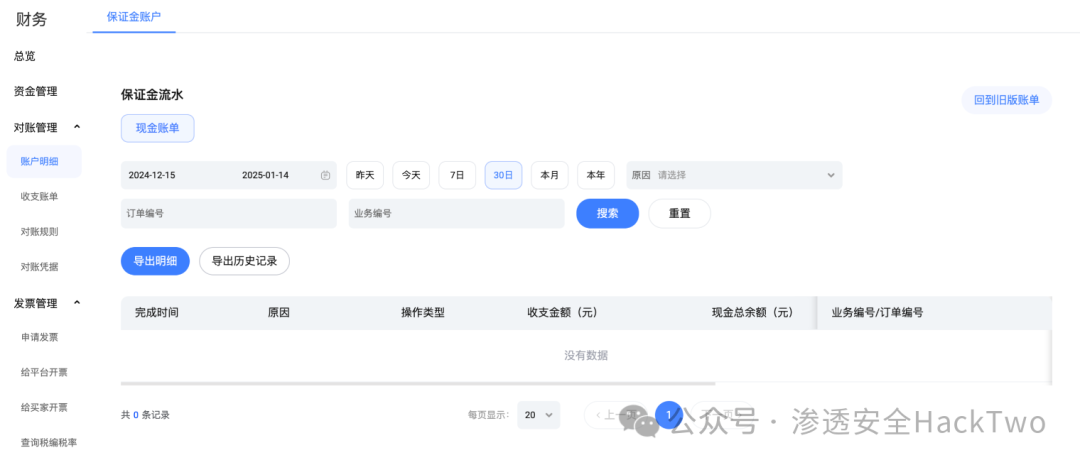Click the blue 搜索 button
Screen dimensions: 1080x465
coord(608,214)
